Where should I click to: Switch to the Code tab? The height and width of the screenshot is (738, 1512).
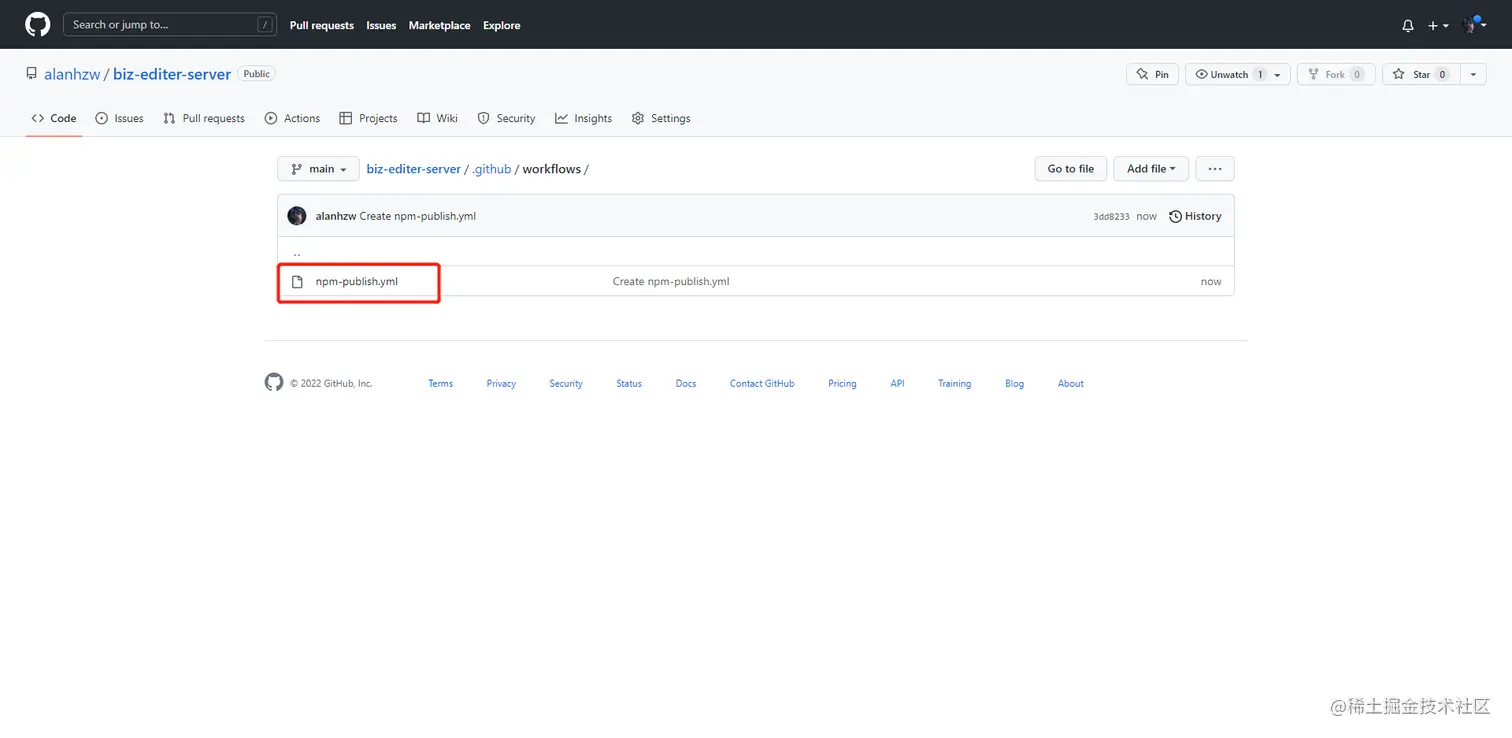54,118
